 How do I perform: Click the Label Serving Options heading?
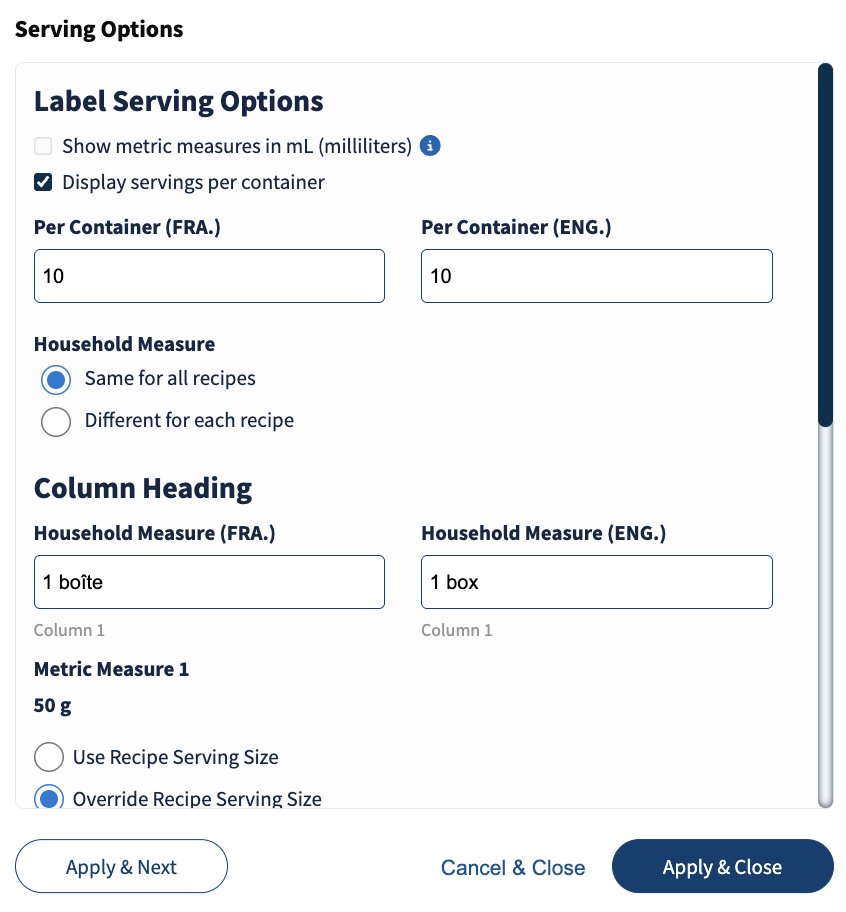[x=178, y=101]
